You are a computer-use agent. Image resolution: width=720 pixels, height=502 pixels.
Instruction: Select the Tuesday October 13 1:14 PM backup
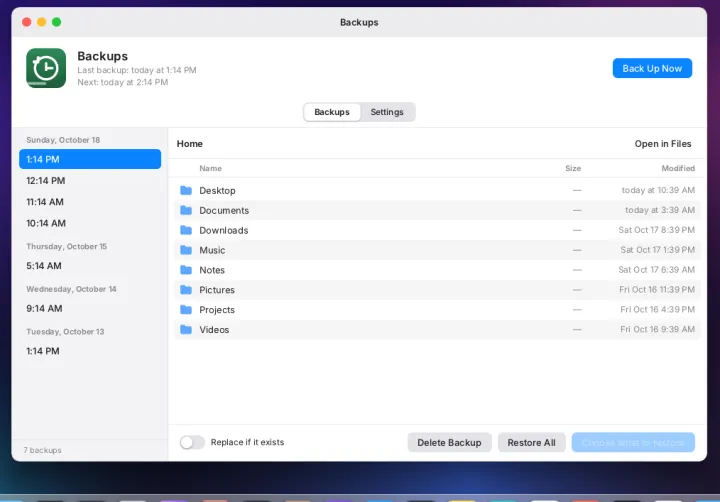[90, 351]
